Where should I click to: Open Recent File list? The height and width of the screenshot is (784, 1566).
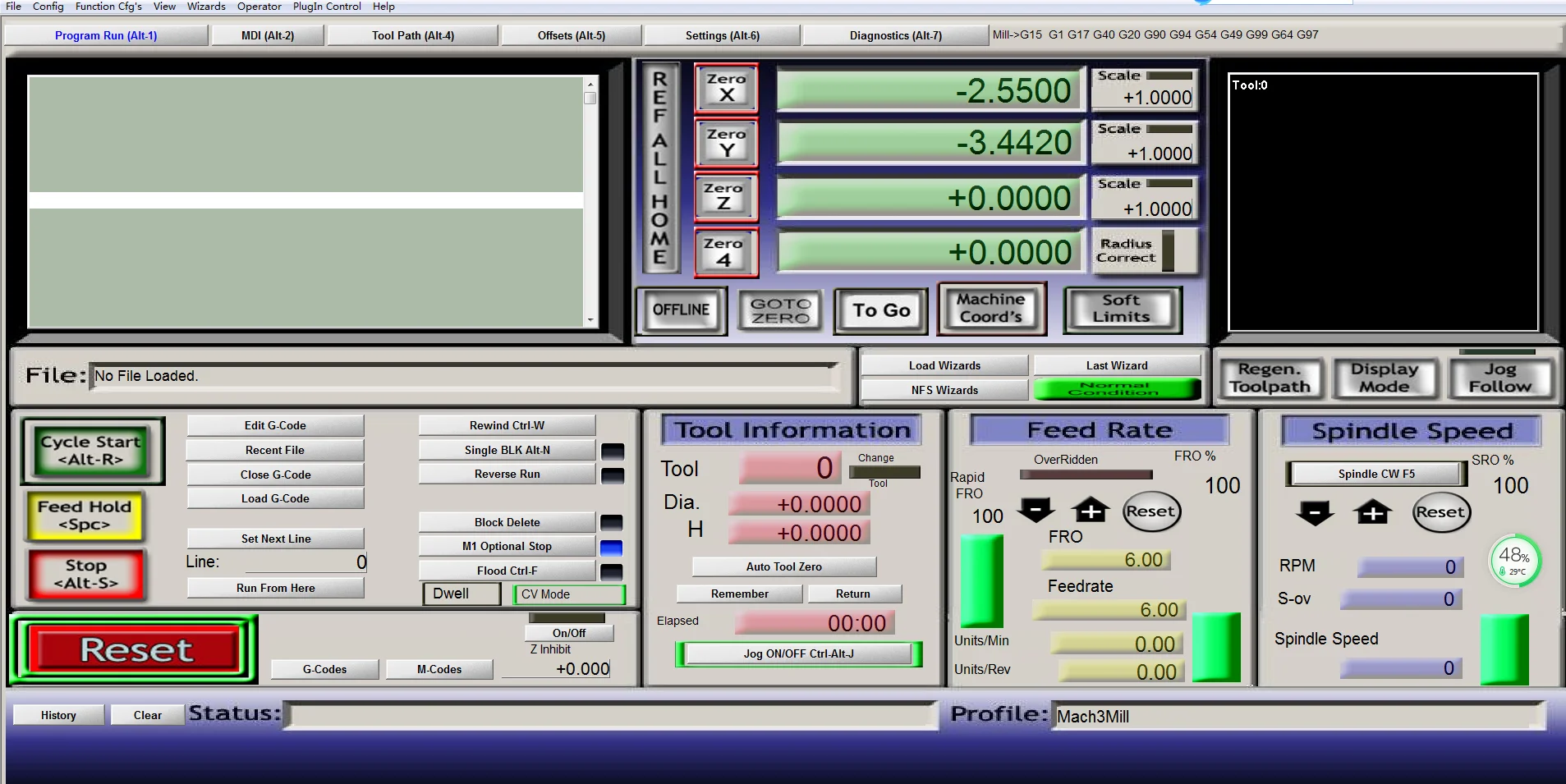click(x=275, y=450)
